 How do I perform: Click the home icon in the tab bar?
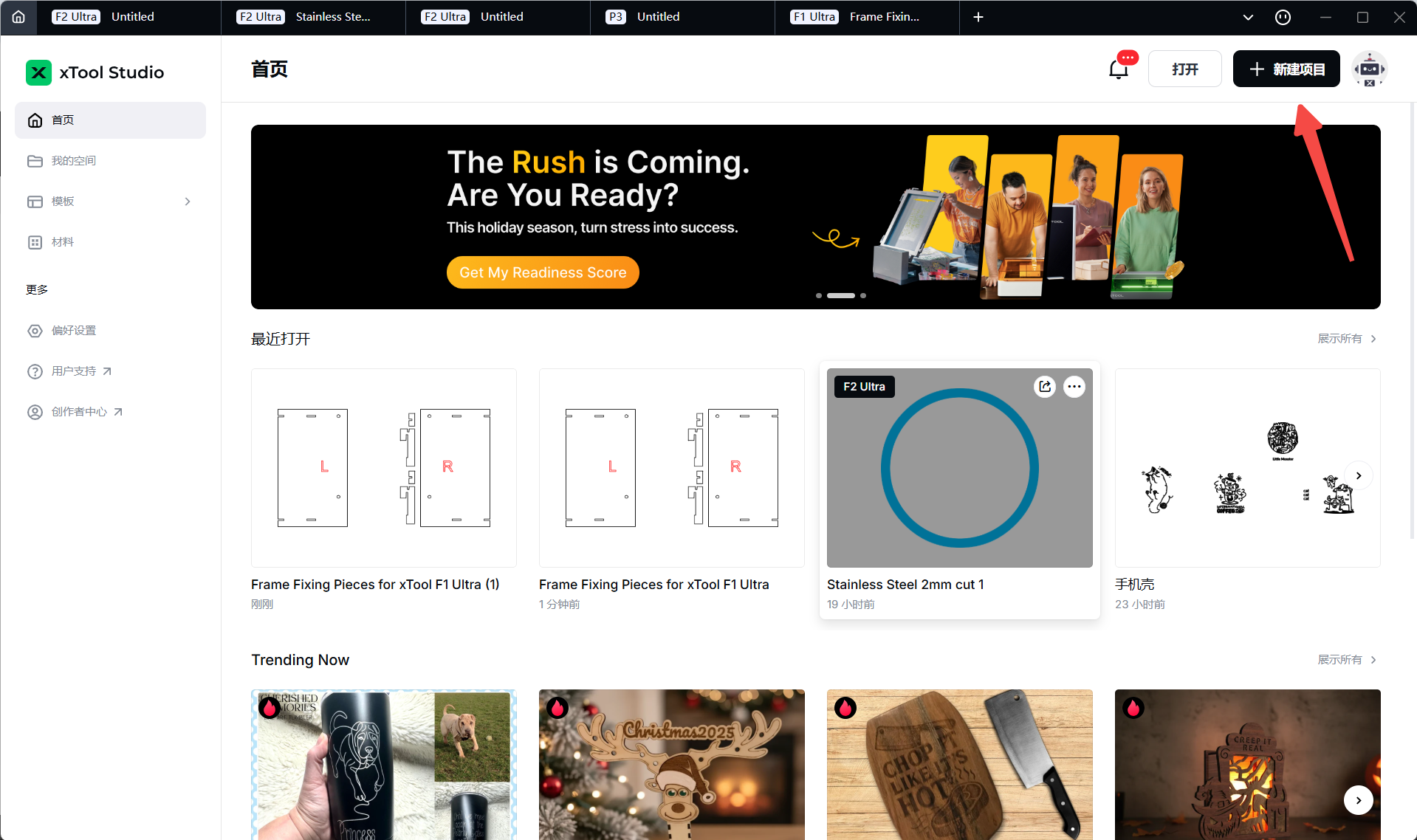[x=18, y=17]
